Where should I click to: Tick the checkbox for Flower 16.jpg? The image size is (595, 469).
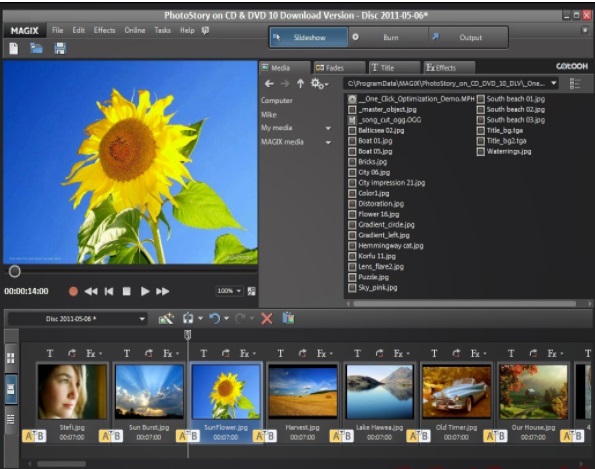tap(352, 214)
